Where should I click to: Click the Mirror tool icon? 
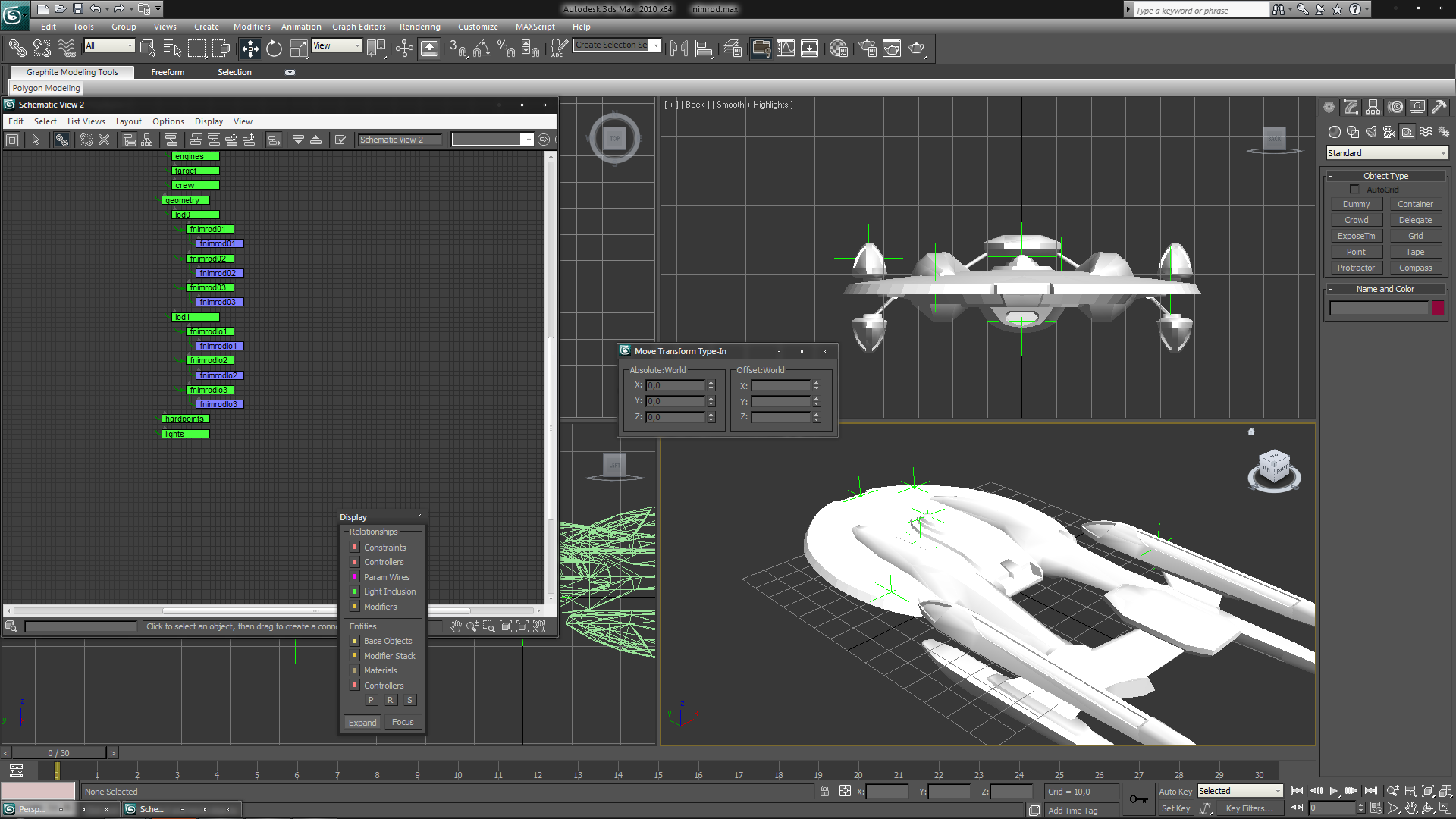pos(679,49)
